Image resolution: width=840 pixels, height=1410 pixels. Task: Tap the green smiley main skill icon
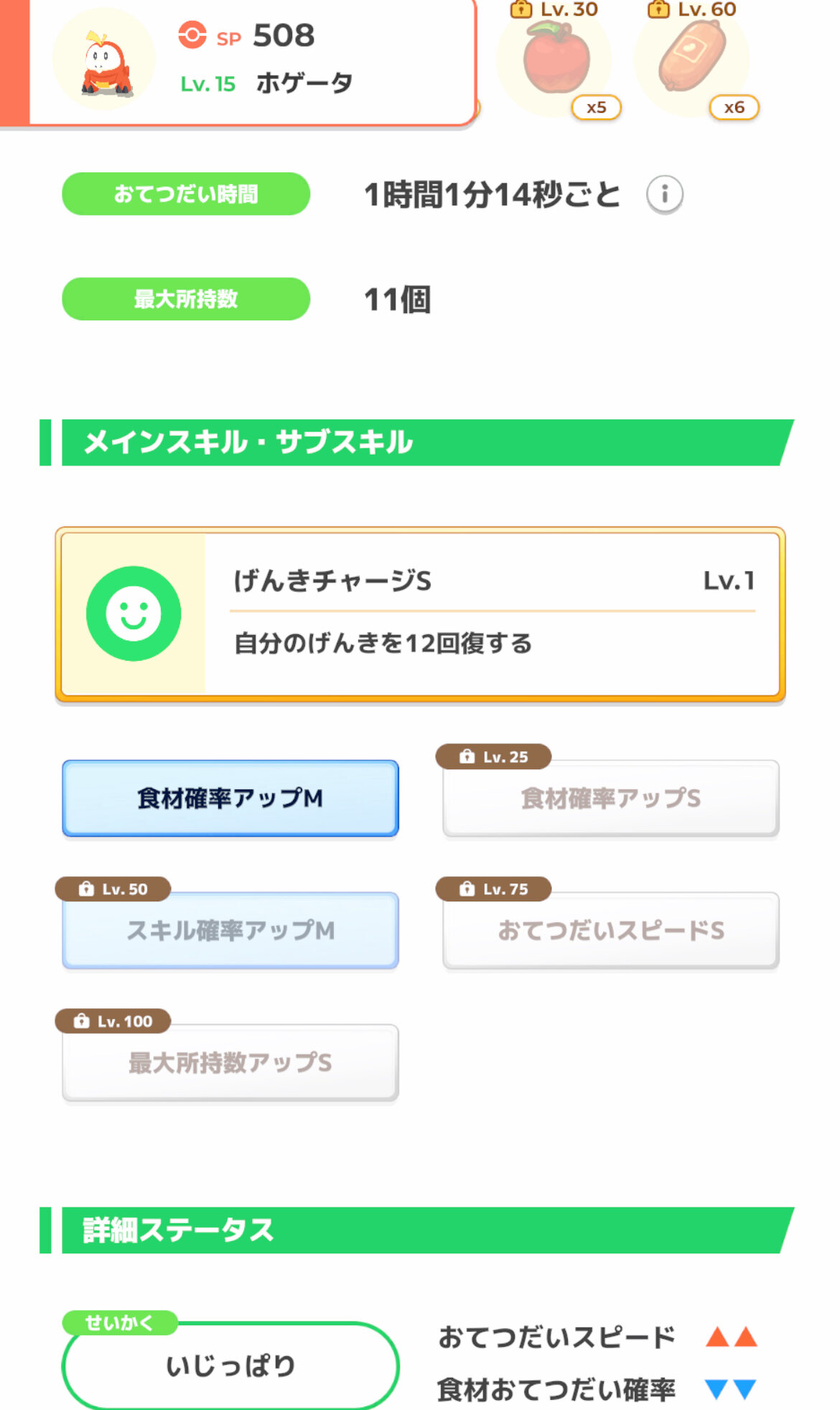click(x=134, y=613)
